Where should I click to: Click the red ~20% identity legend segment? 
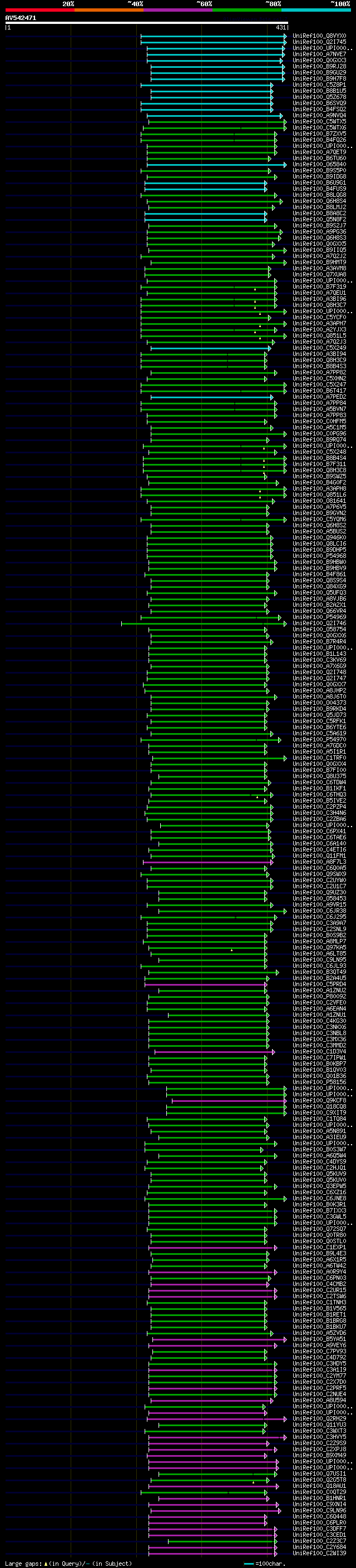[x=39, y=10]
